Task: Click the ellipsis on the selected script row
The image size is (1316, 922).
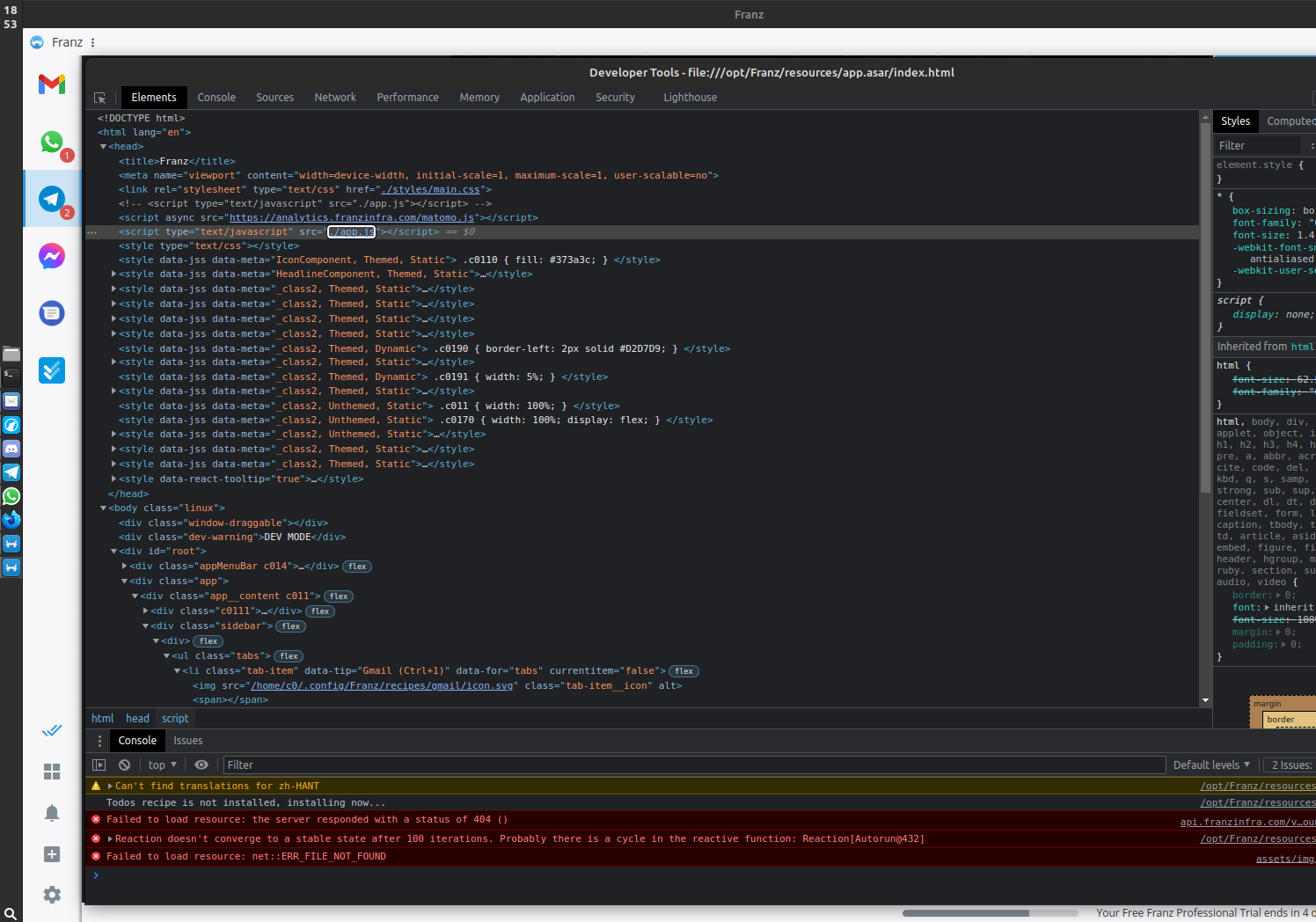Action: [x=92, y=233]
